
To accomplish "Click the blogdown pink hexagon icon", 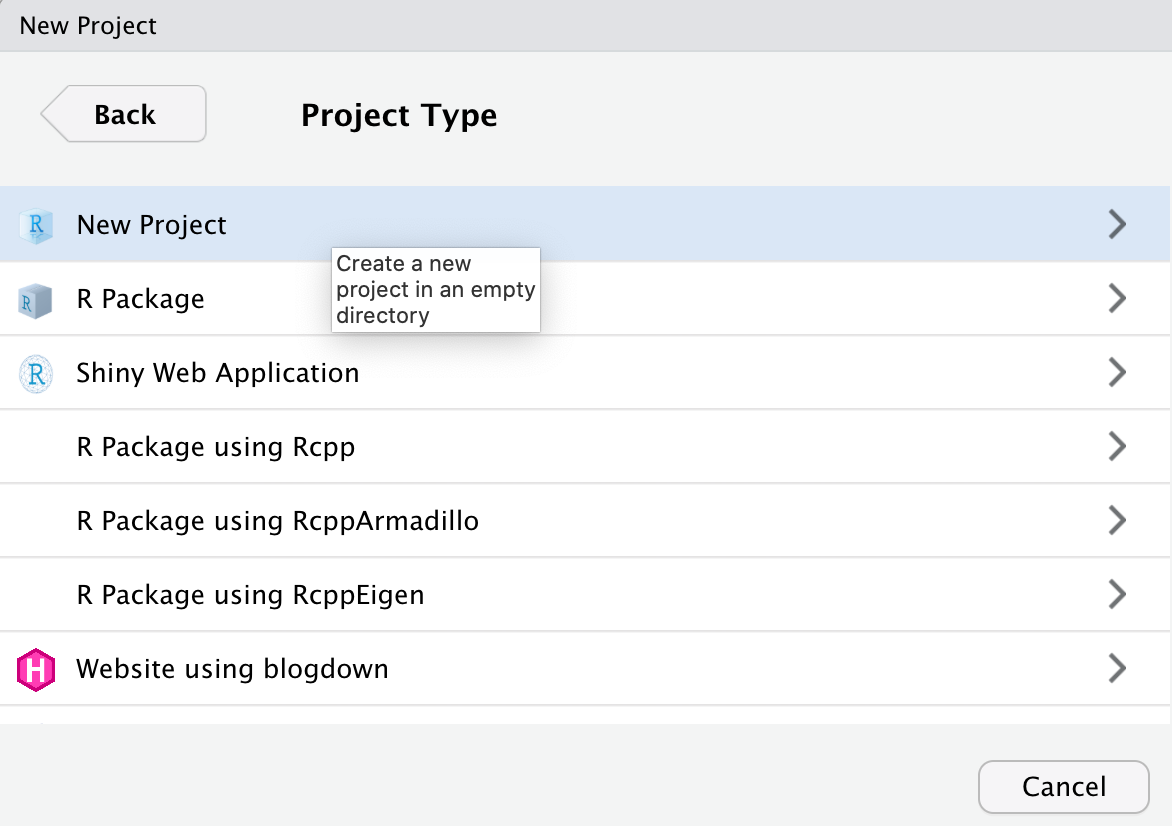I will [x=35, y=669].
